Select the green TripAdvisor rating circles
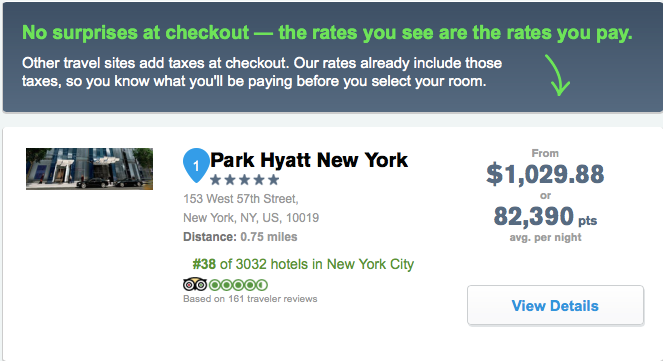 point(238,285)
